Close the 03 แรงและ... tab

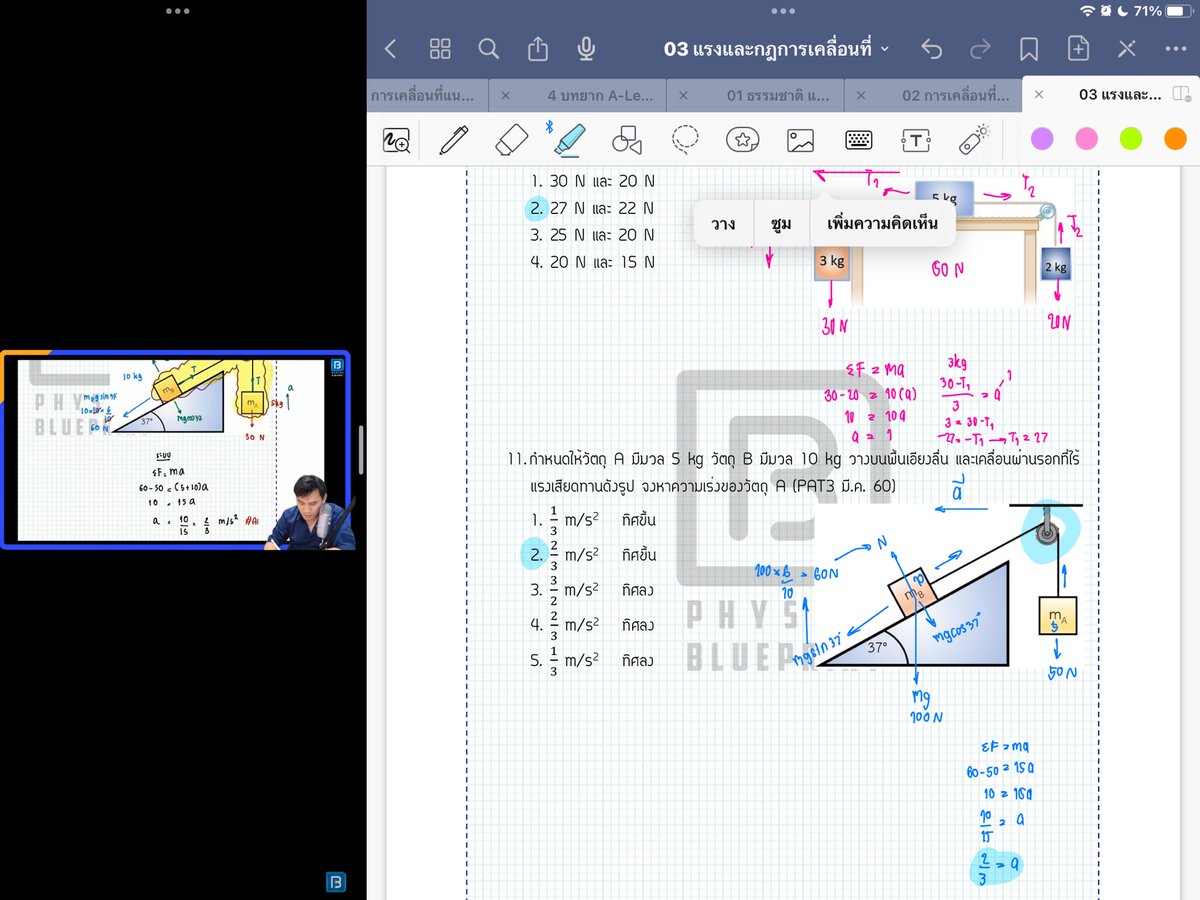pyautogui.click(x=1038, y=94)
